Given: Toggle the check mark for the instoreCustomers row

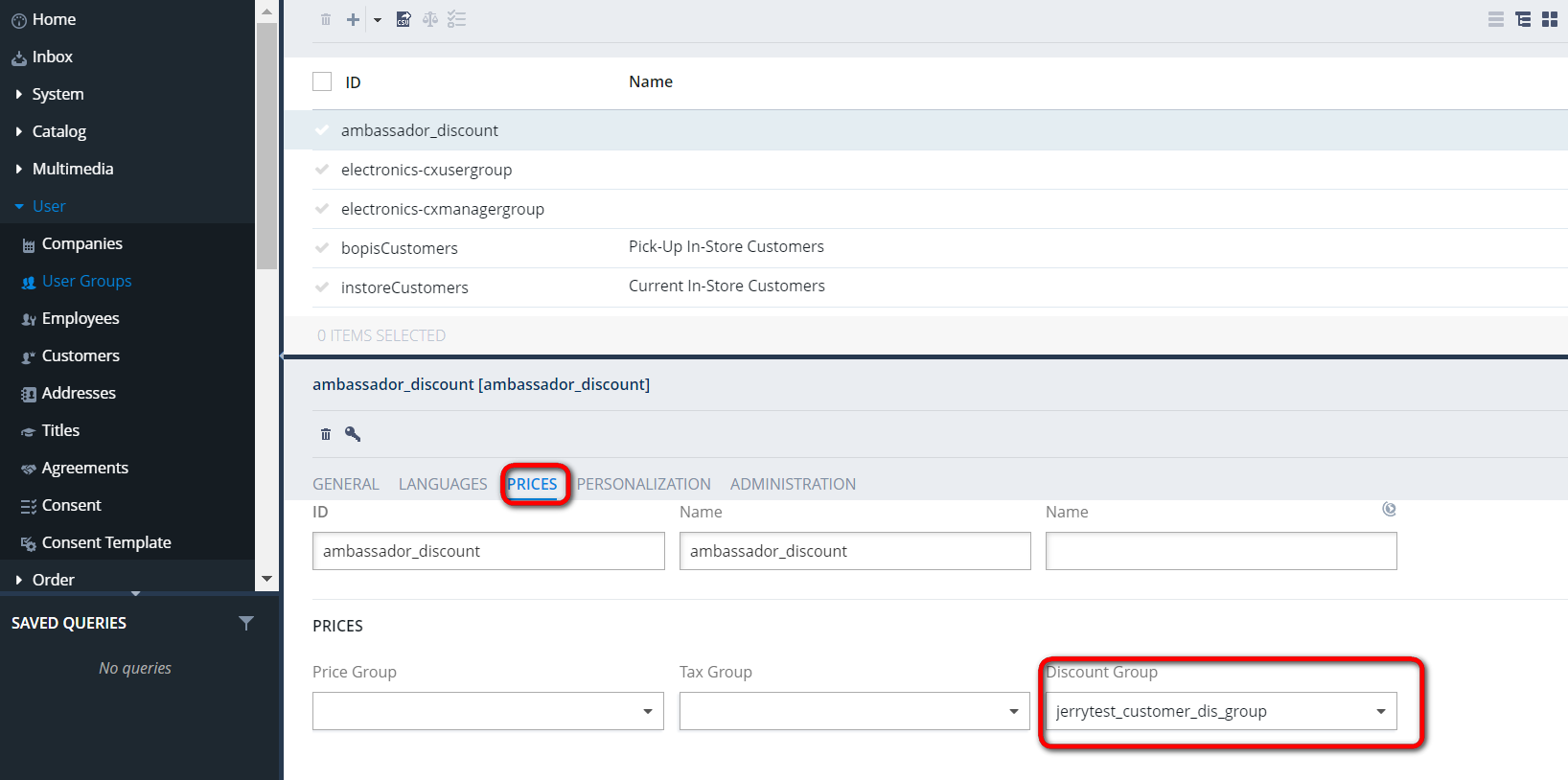Looking at the screenshot, I should pyautogui.click(x=322, y=287).
